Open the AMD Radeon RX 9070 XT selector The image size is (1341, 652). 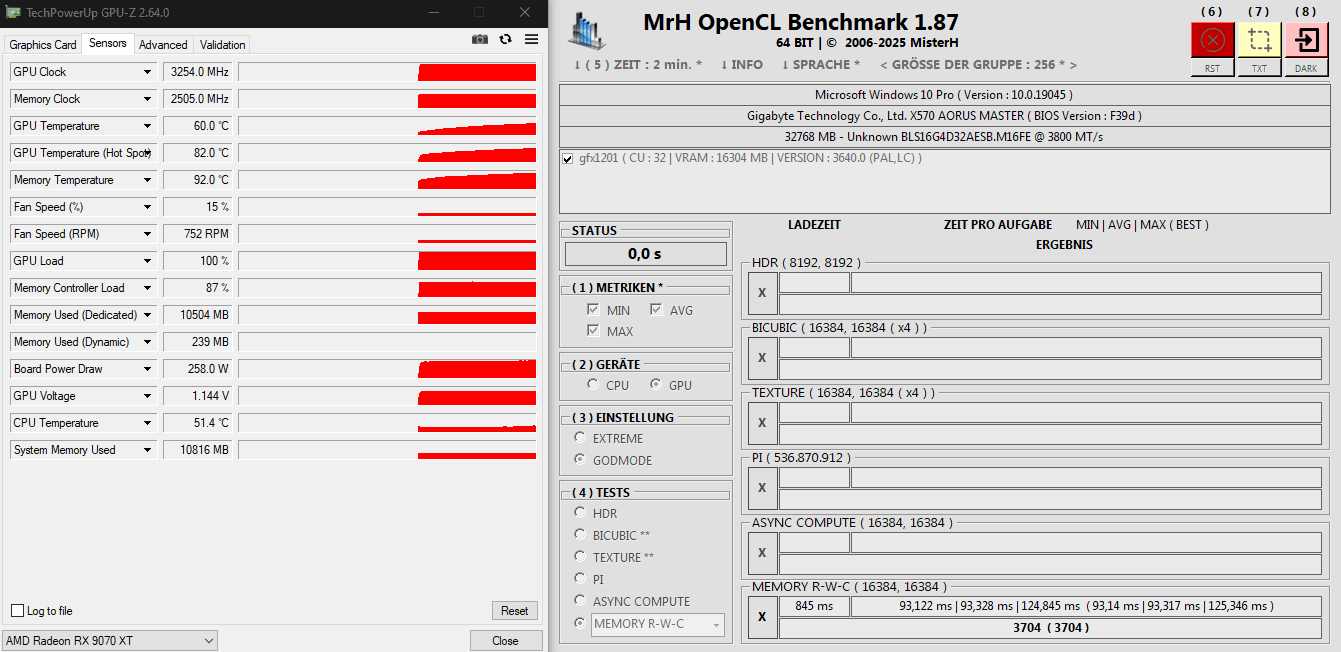tap(110, 640)
